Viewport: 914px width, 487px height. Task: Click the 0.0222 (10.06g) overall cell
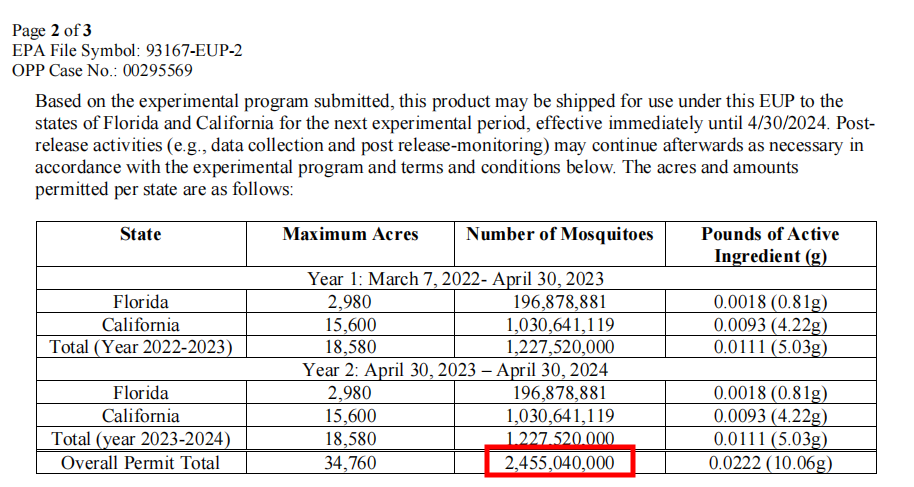769,463
